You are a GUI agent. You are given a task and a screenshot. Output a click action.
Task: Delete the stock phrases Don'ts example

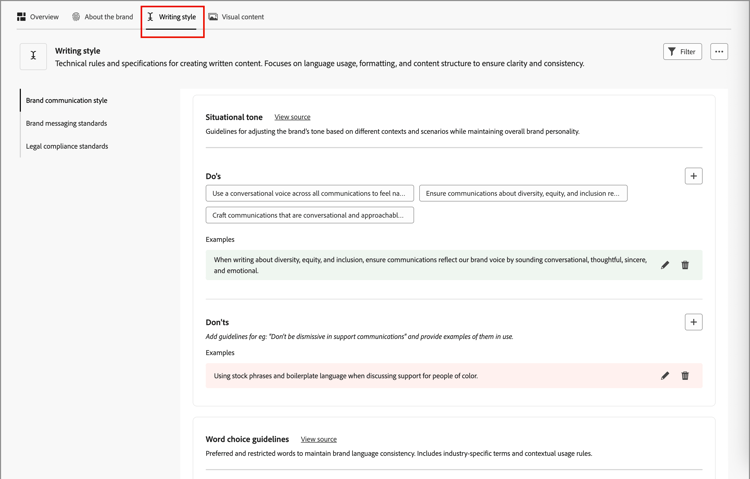(685, 376)
